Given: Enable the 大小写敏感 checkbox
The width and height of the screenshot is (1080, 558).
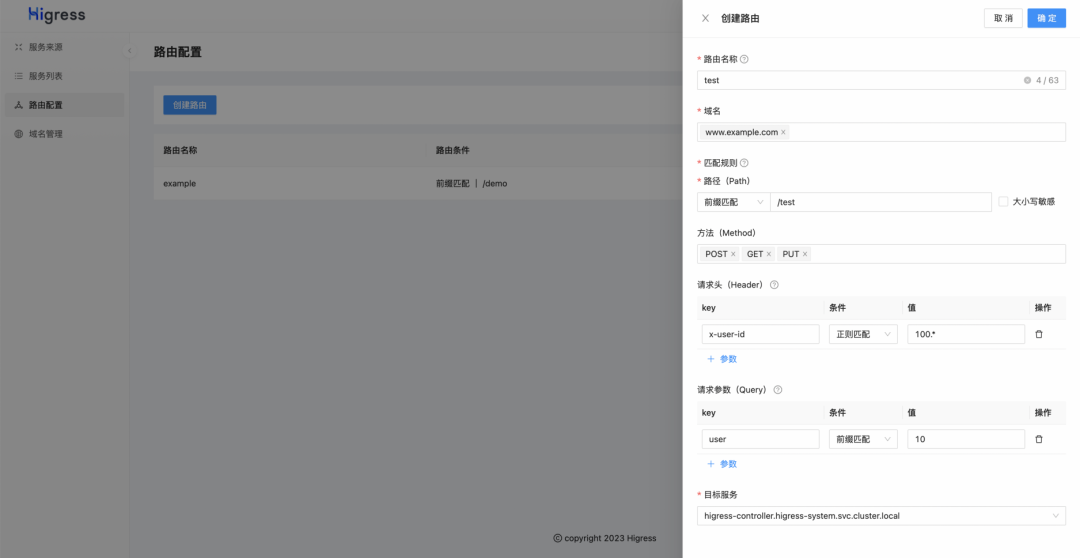Looking at the screenshot, I should click(1003, 202).
